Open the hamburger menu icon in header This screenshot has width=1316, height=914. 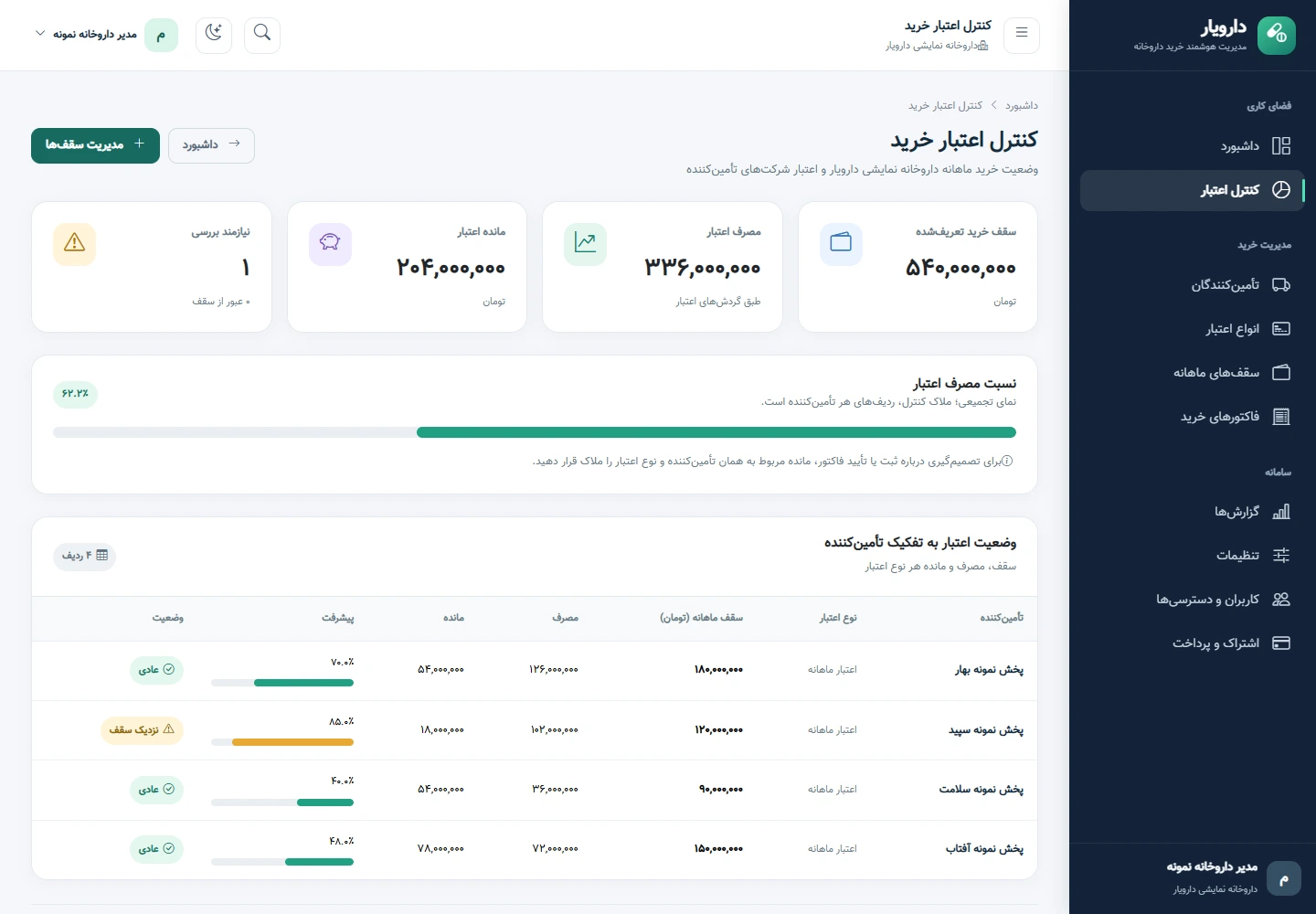1022,35
